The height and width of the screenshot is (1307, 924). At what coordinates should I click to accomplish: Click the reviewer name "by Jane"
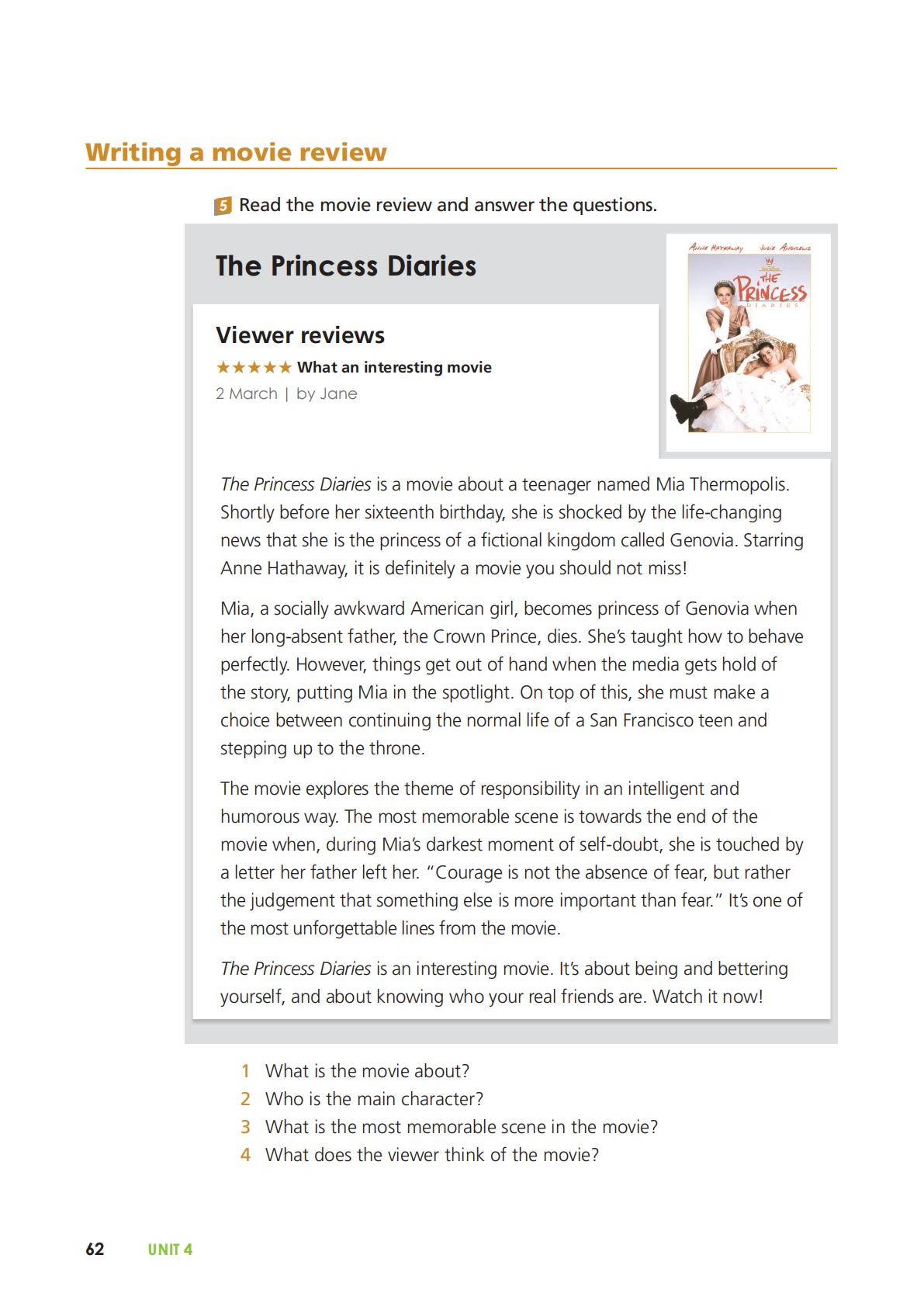(x=327, y=393)
